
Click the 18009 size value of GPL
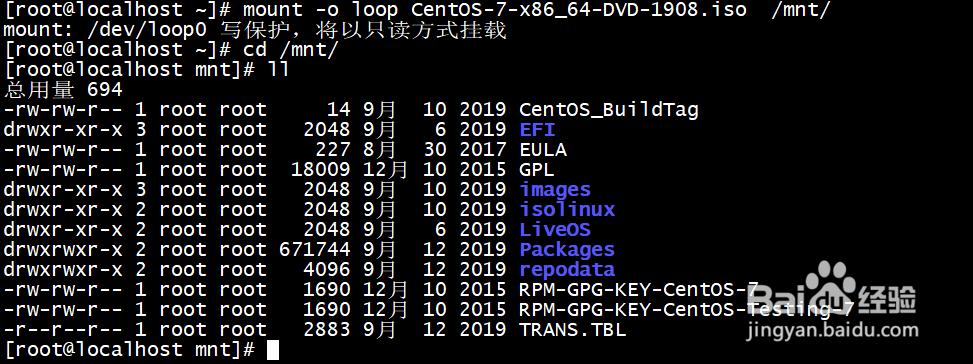(x=320, y=169)
